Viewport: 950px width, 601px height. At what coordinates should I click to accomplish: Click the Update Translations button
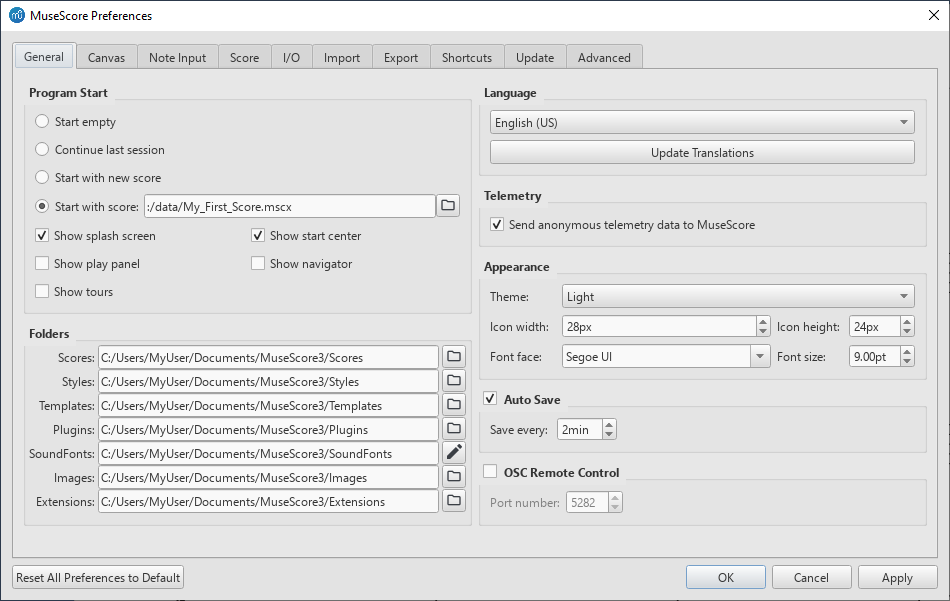(x=701, y=153)
